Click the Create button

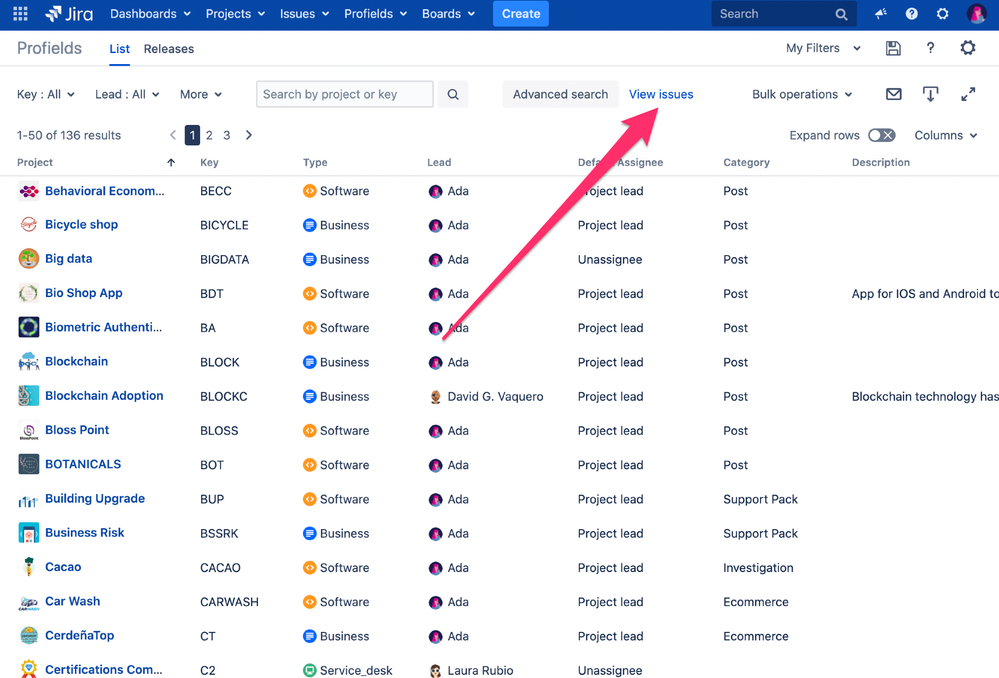(521, 13)
